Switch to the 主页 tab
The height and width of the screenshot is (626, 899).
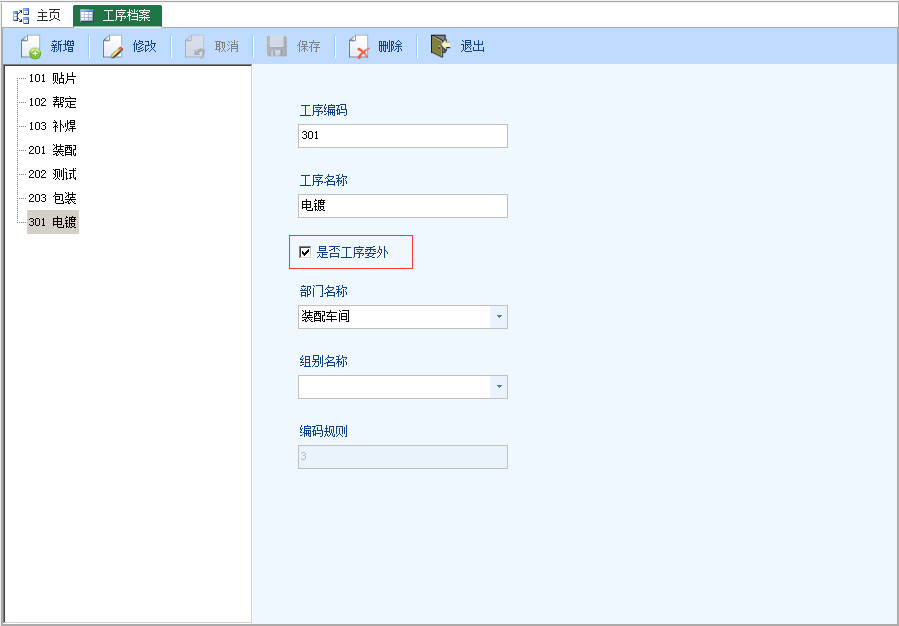(x=37, y=15)
